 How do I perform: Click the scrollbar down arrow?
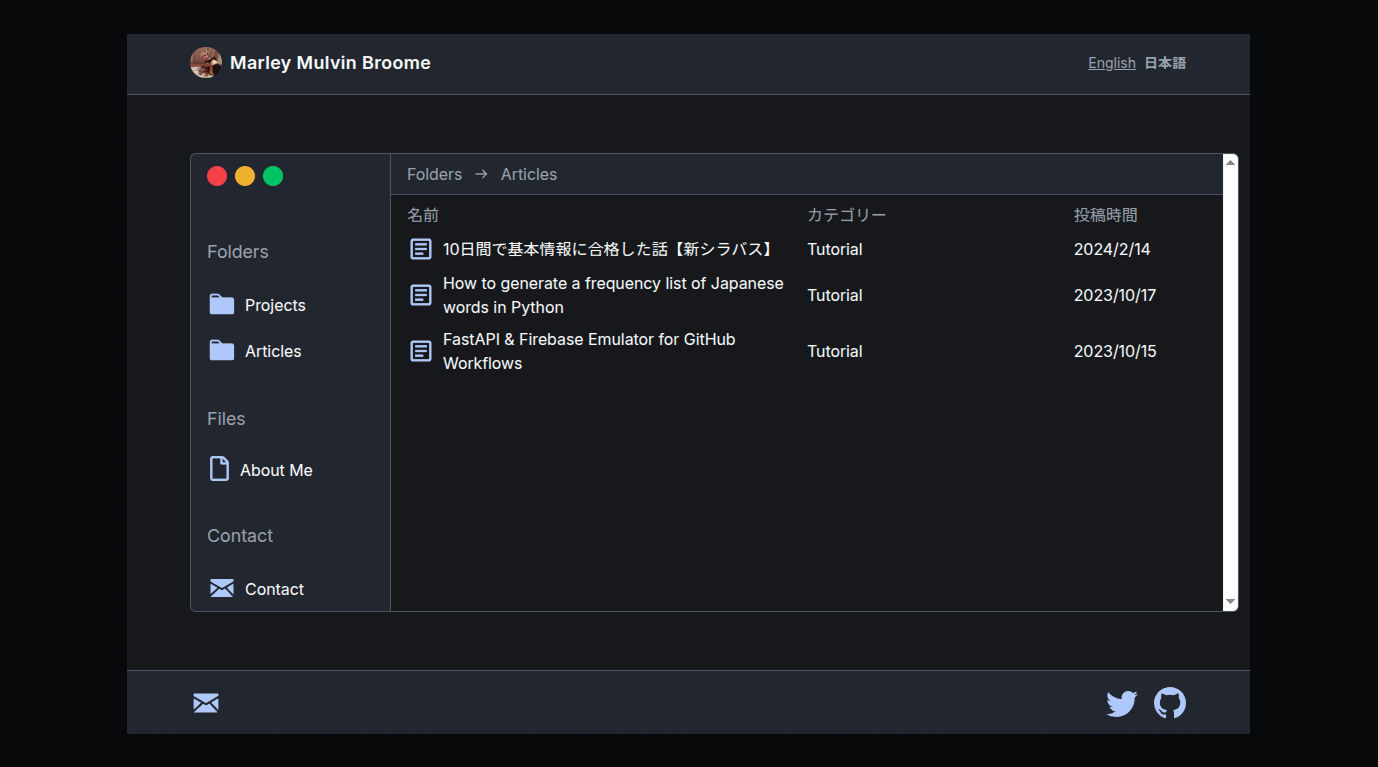coord(1230,602)
